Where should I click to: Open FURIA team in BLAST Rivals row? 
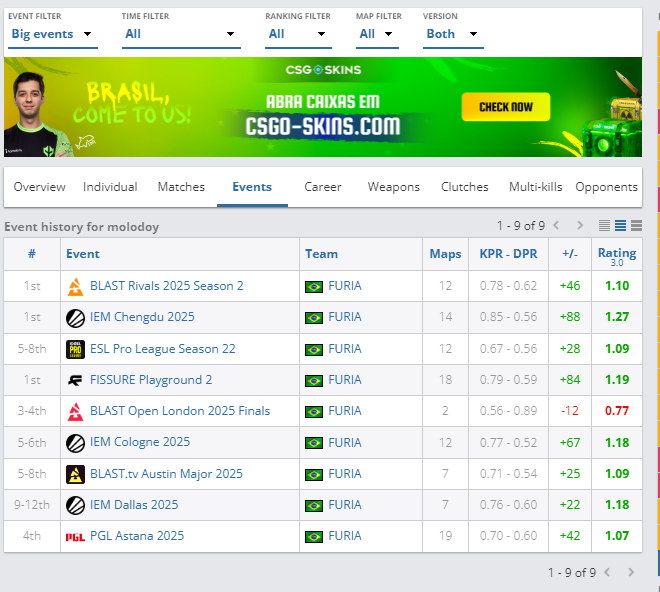pos(345,286)
